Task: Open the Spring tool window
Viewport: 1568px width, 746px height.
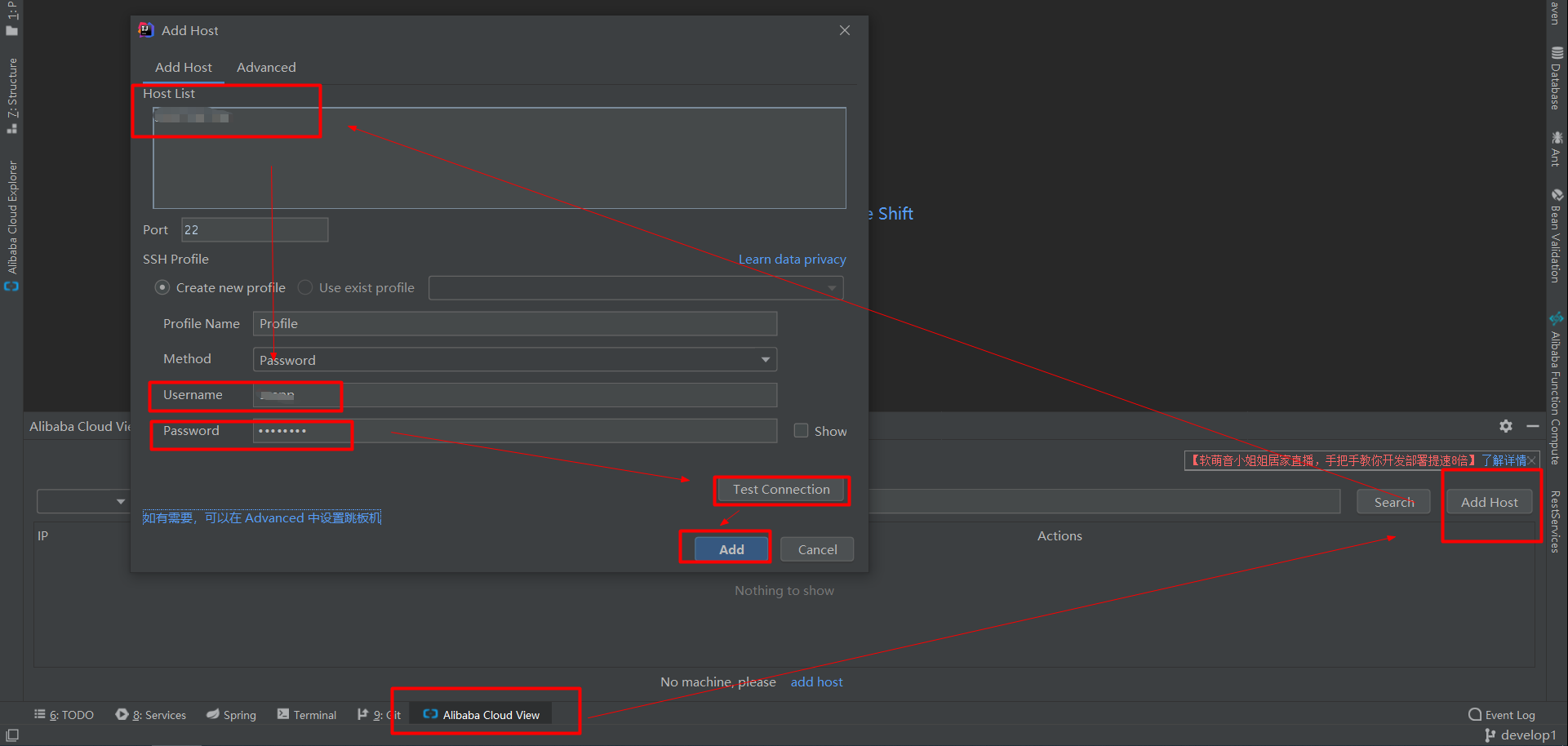Action: 231,715
